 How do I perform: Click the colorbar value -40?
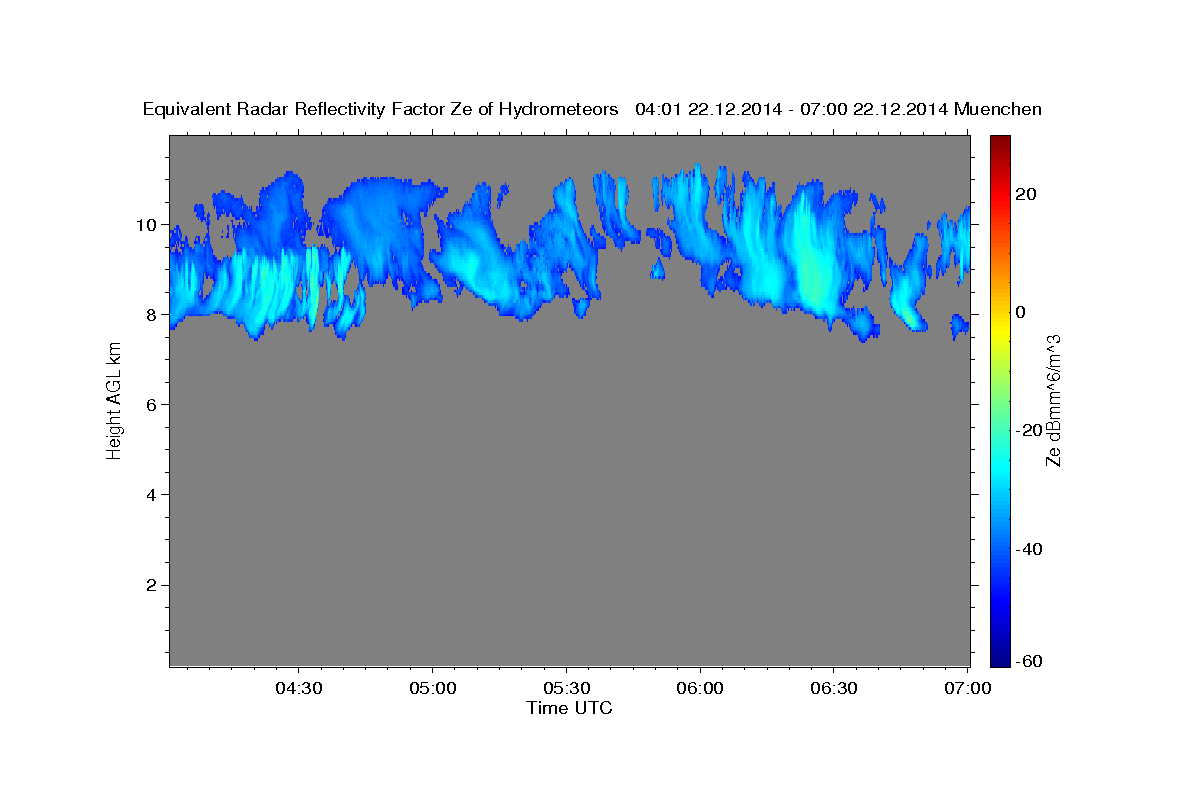(x=1029, y=548)
